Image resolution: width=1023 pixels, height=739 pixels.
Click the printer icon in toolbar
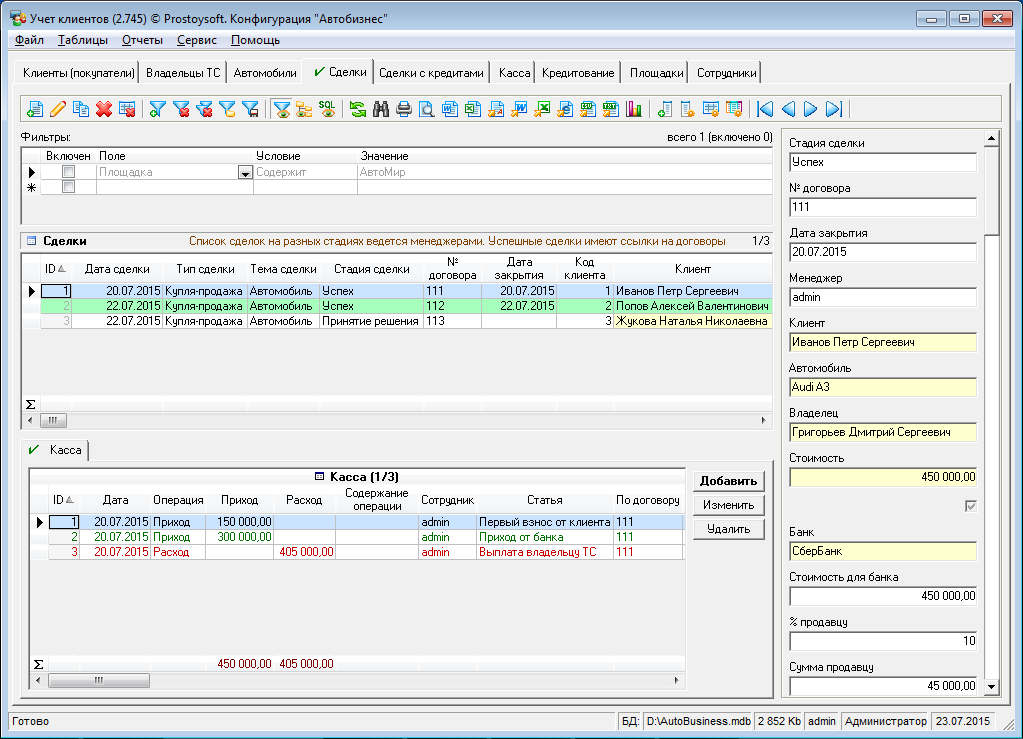(403, 109)
